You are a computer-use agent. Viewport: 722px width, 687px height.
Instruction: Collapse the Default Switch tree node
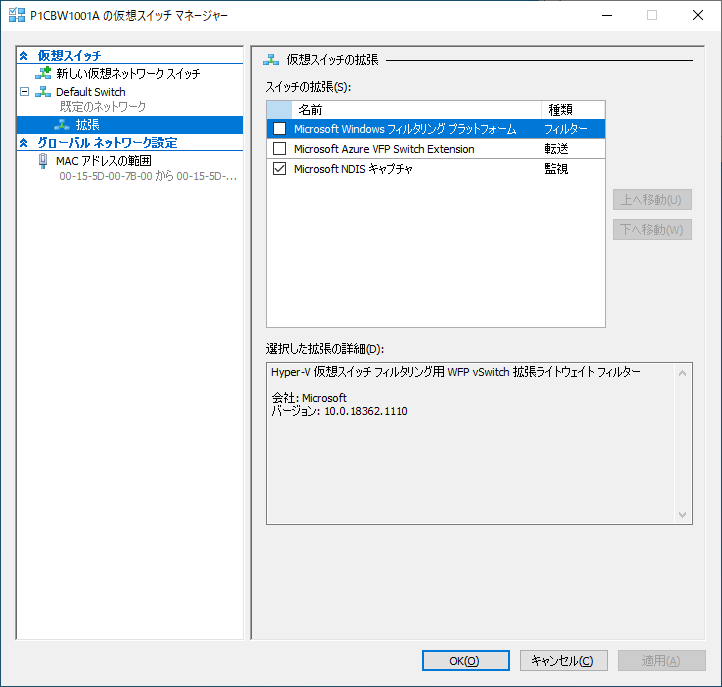click(24, 92)
